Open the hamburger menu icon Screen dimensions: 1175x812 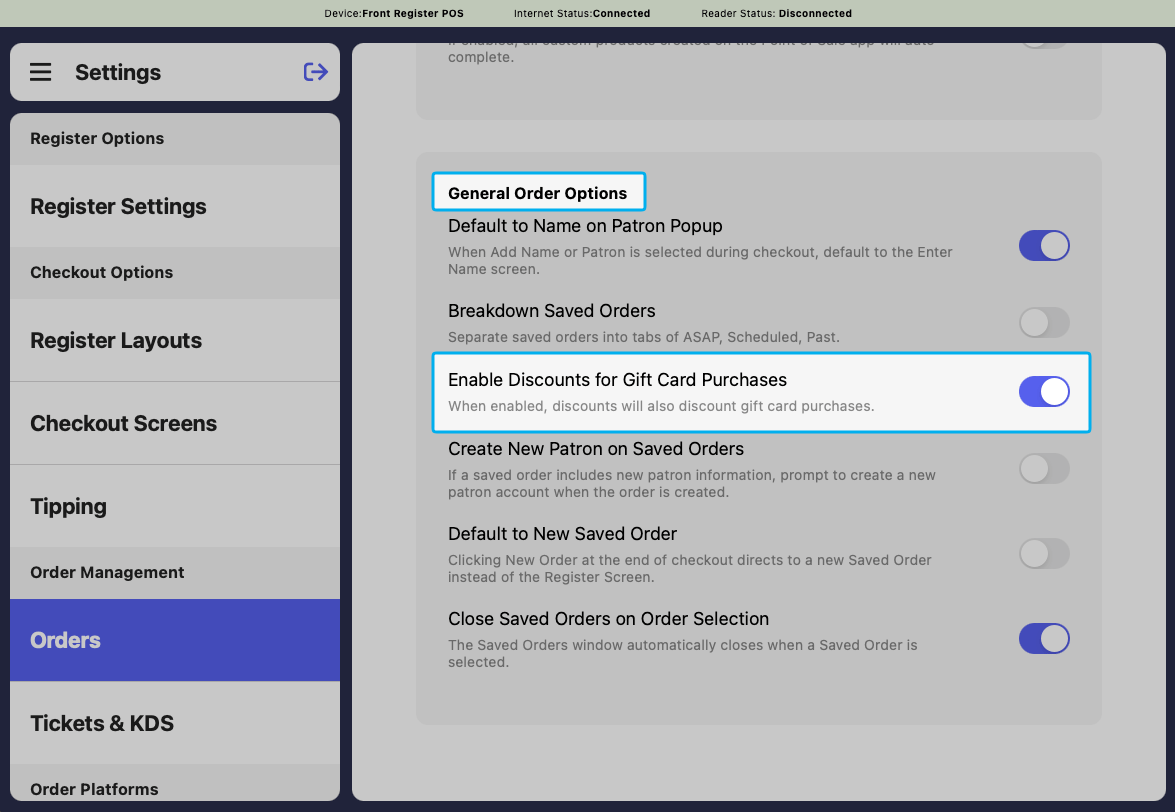point(40,72)
